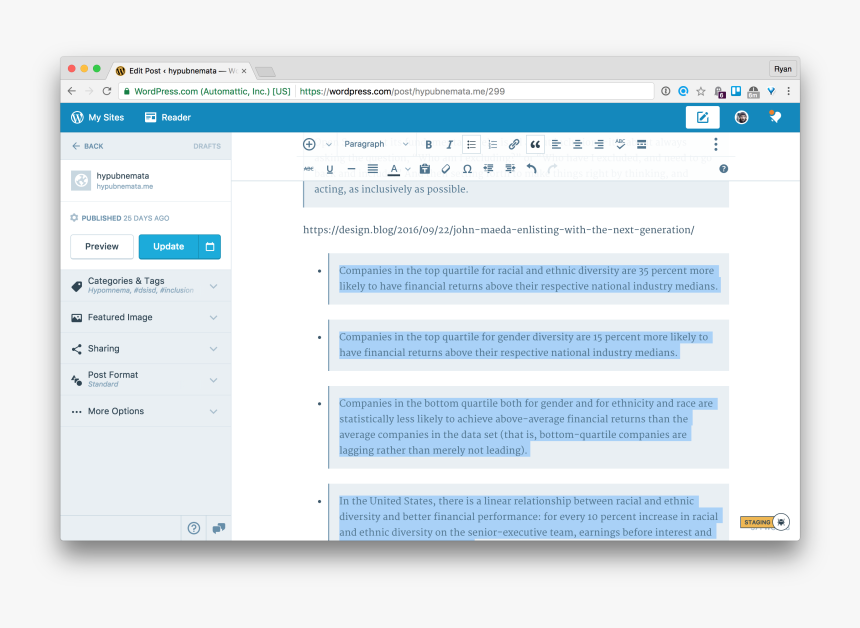Expand the insert-content dropdown arrow beside the plus
The height and width of the screenshot is (628, 860).
click(x=329, y=145)
